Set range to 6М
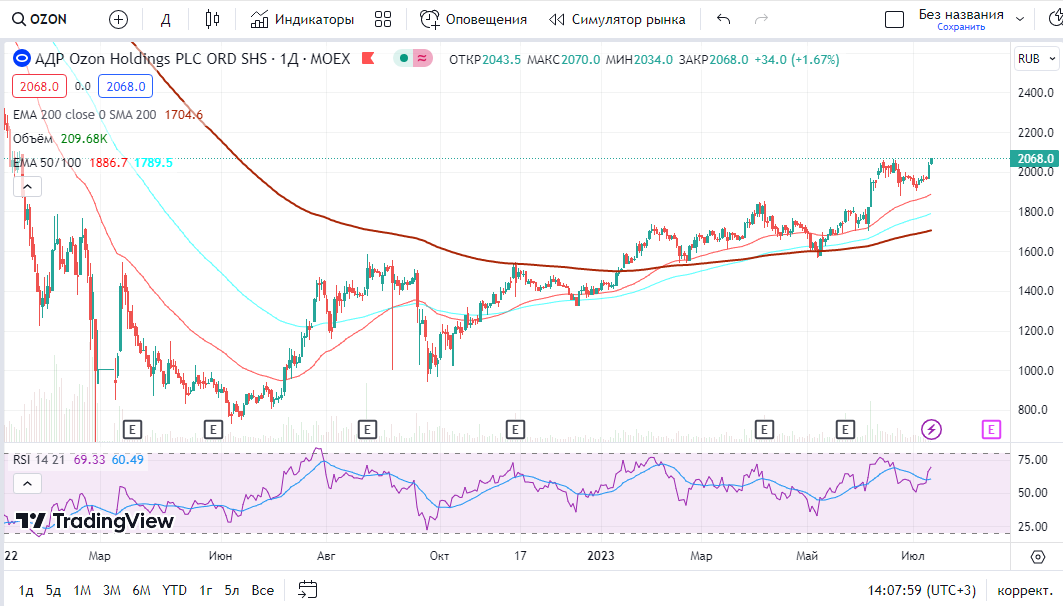The width and height of the screenshot is (1063, 606). point(141,590)
